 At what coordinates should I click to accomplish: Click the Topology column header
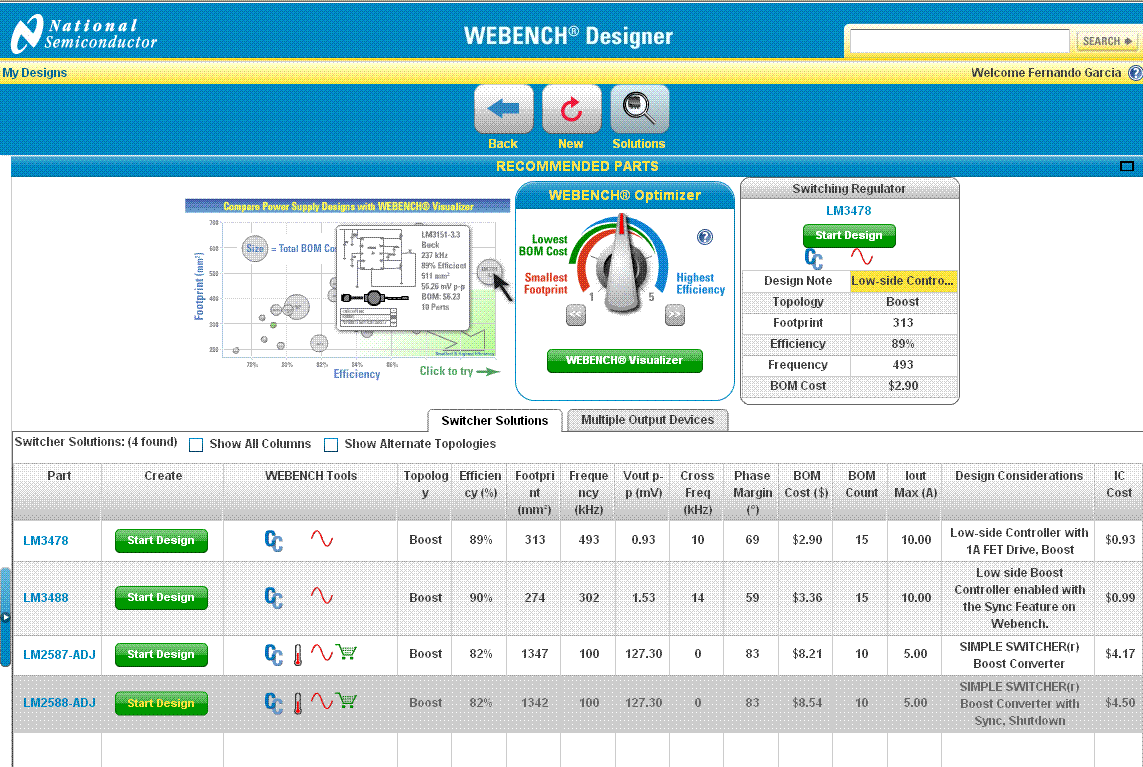pos(426,492)
